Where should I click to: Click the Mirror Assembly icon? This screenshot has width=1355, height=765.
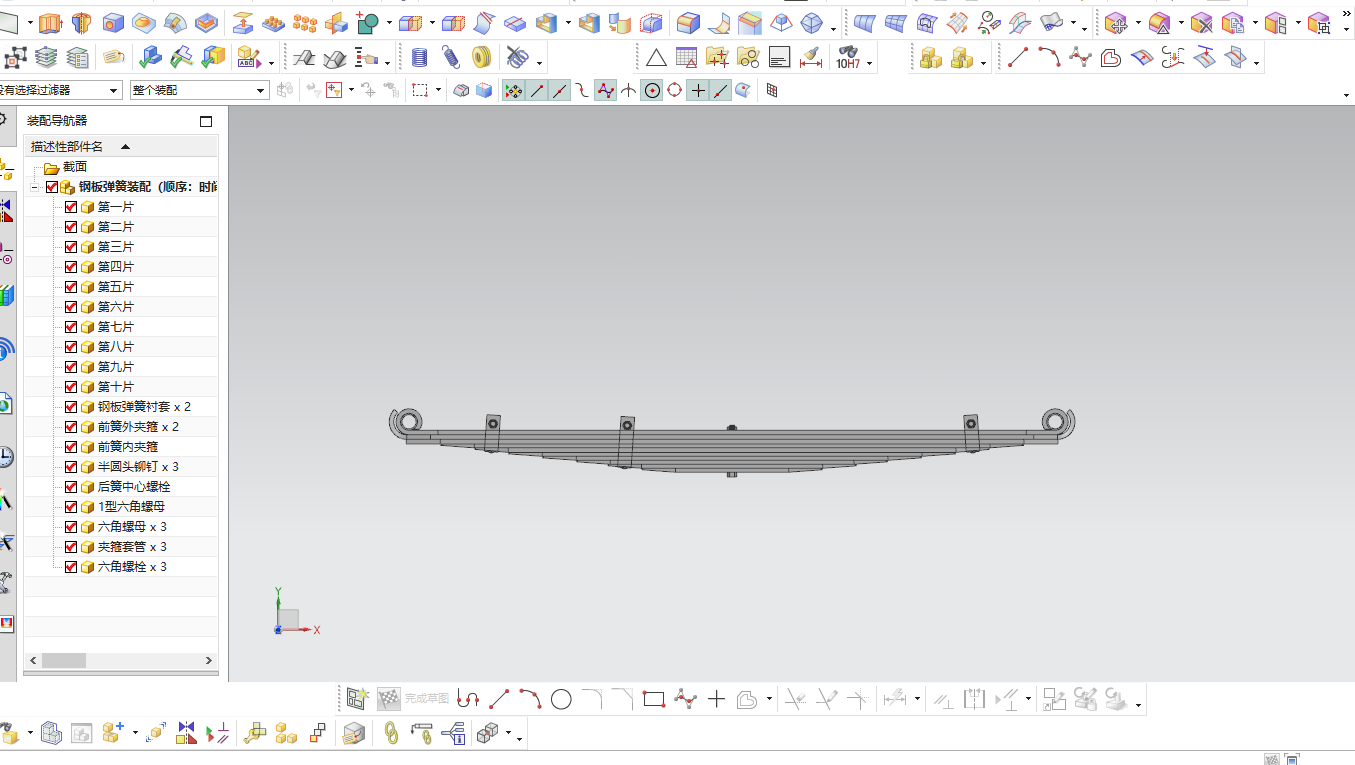(187, 733)
